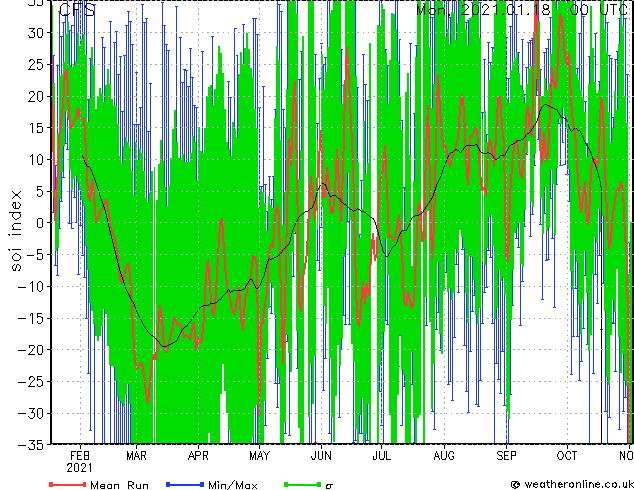Screen dimensions: 634x490
Task: Click the -10 y-axis tick label
Action: [30, 287]
